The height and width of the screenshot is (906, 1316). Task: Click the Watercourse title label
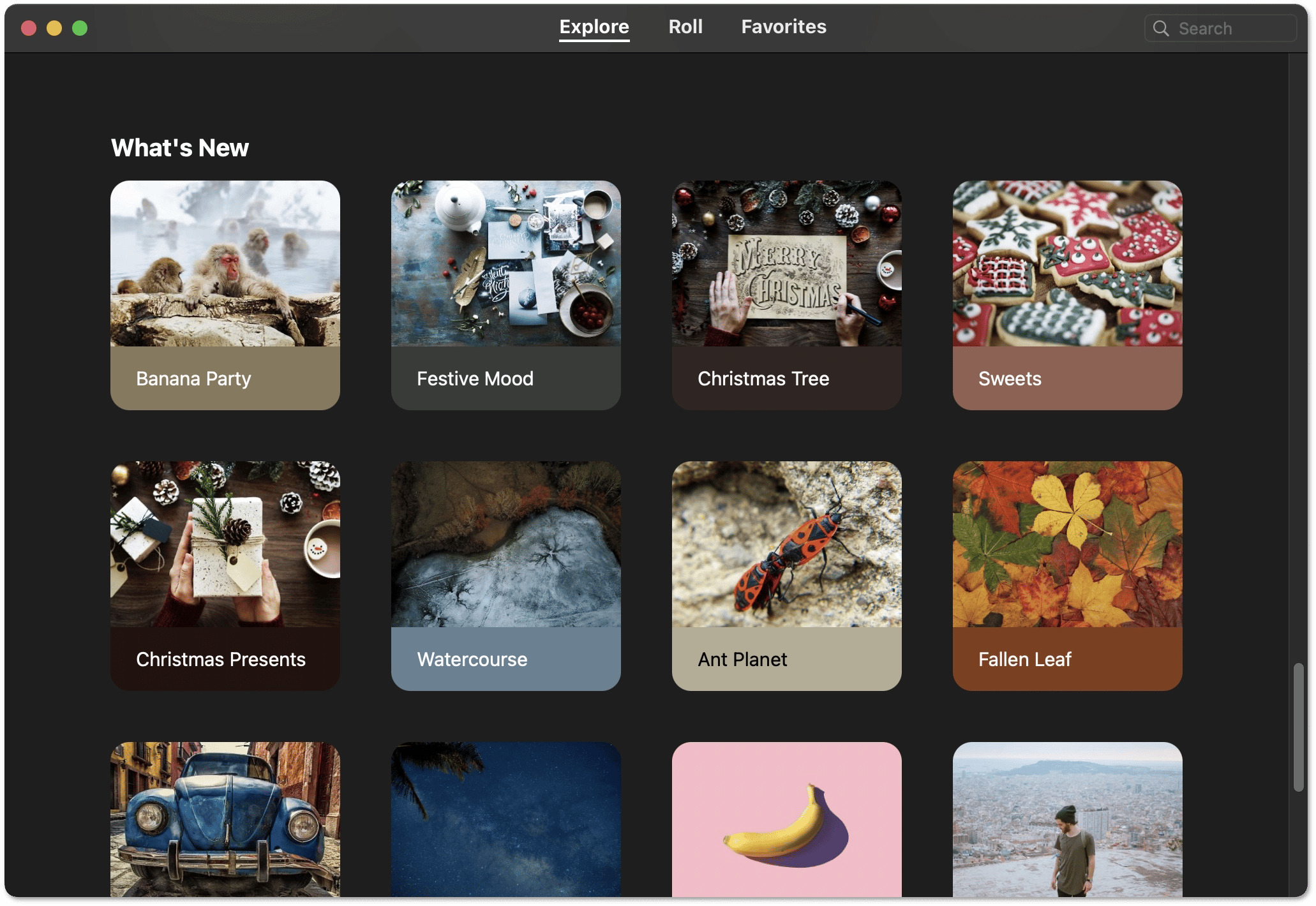click(x=472, y=659)
